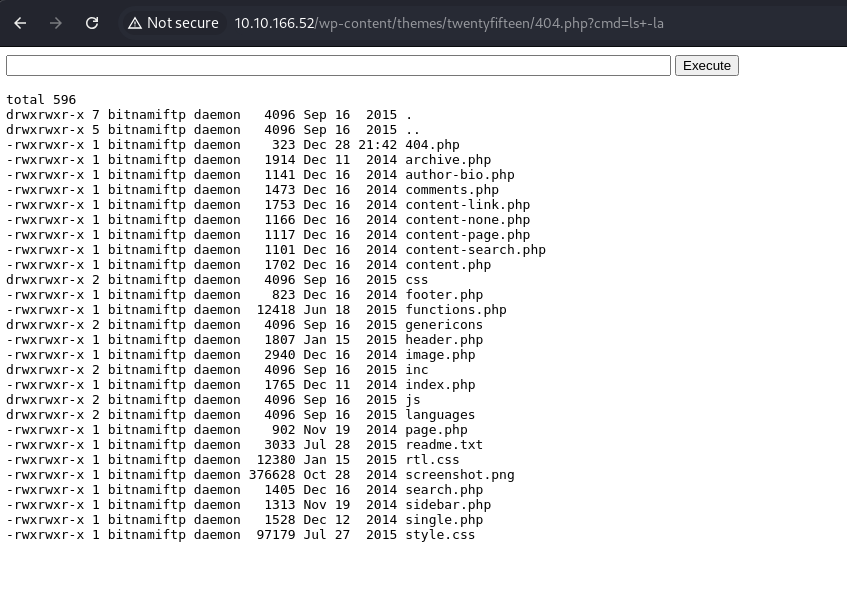Click the archive.php filename in listing
This screenshot has height=611, width=847.
coord(448,160)
